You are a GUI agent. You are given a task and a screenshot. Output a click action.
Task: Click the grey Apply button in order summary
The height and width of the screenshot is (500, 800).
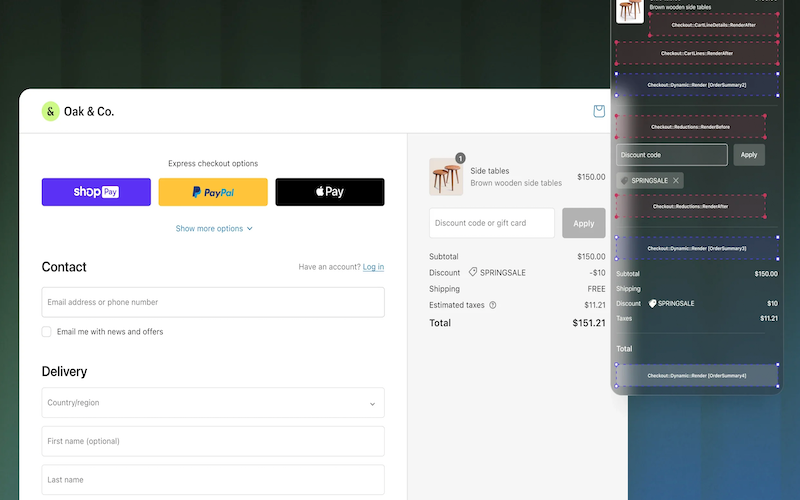pos(584,223)
